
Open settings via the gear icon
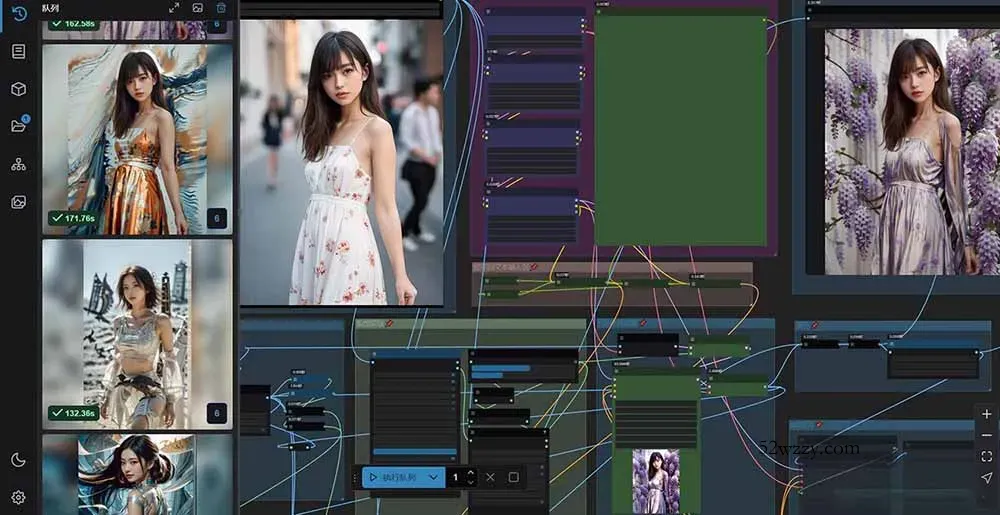tap(18, 497)
